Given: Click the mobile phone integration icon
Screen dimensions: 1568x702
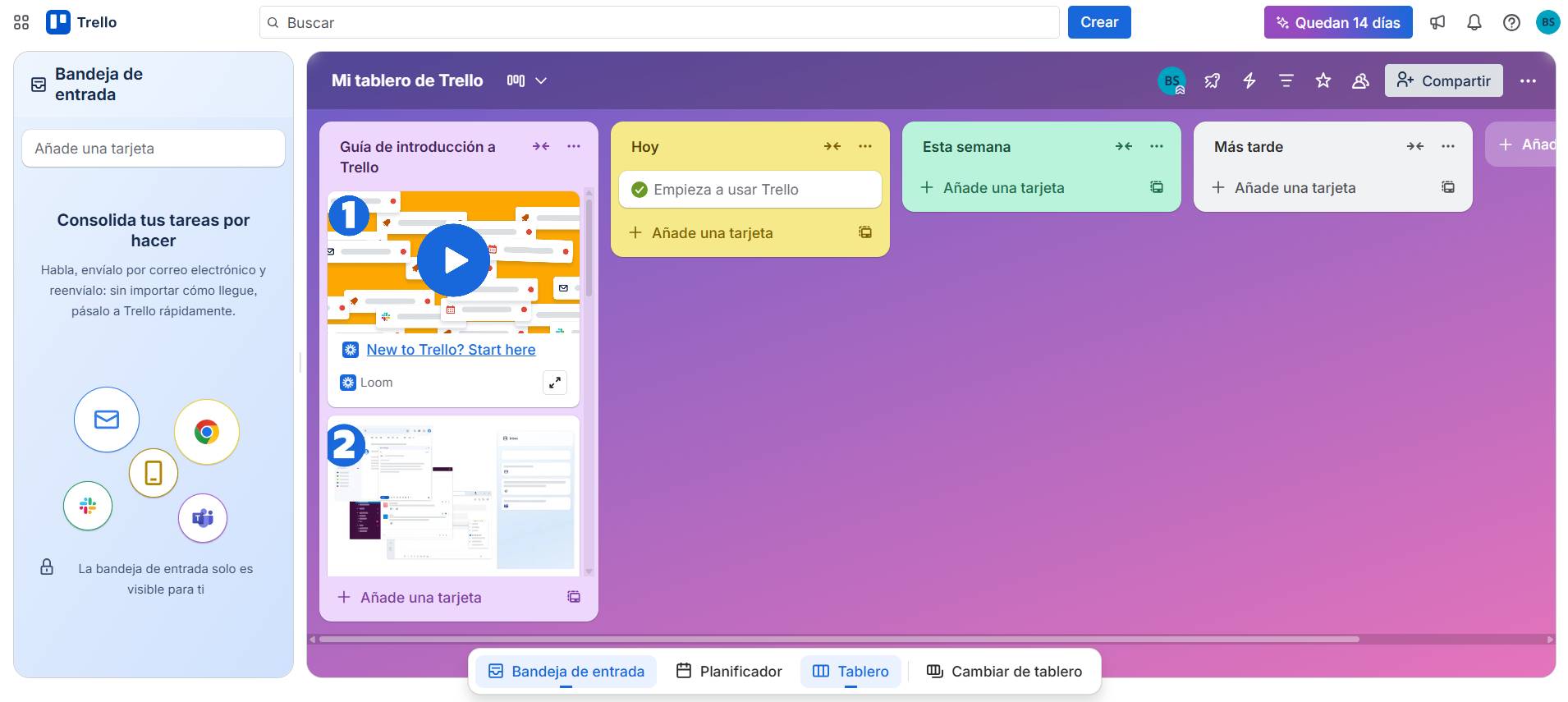Looking at the screenshot, I should [154, 473].
